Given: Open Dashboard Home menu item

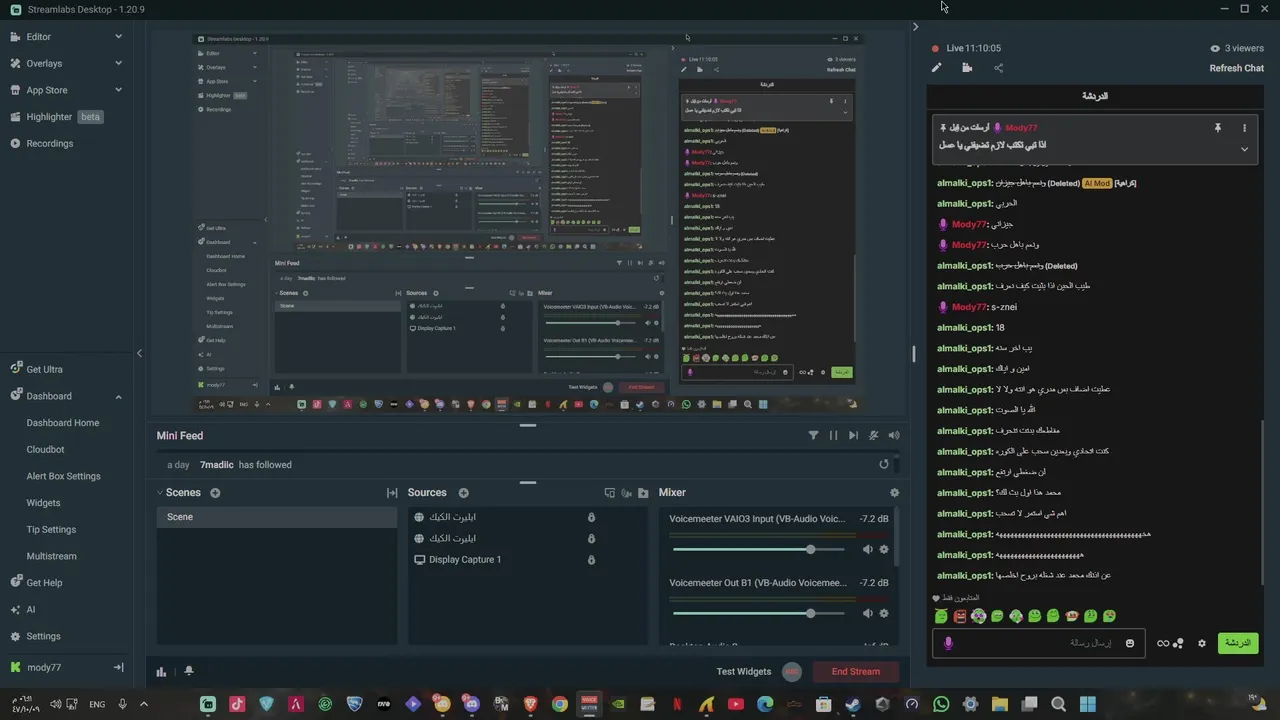Looking at the screenshot, I should tap(63, 423).
